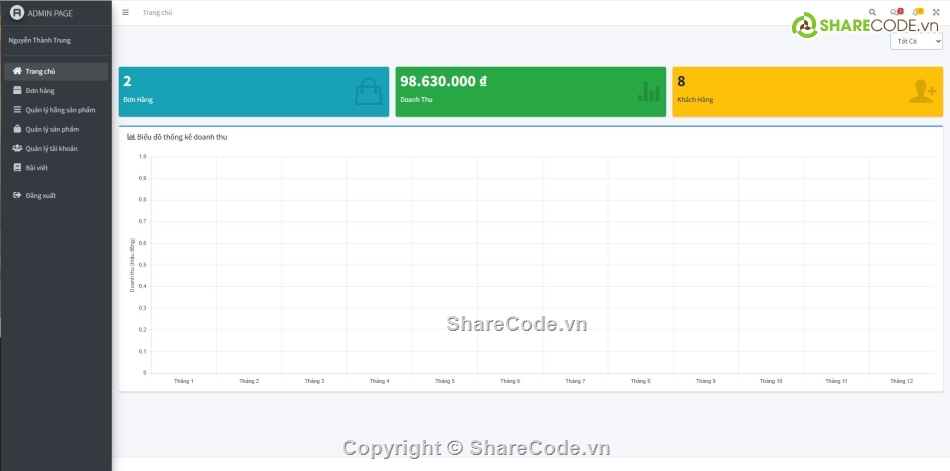The width and height of the screenshot is (950, 471).
Task: Click the Trang chủ breadcrumb in top bar
Action: [158, 12]
